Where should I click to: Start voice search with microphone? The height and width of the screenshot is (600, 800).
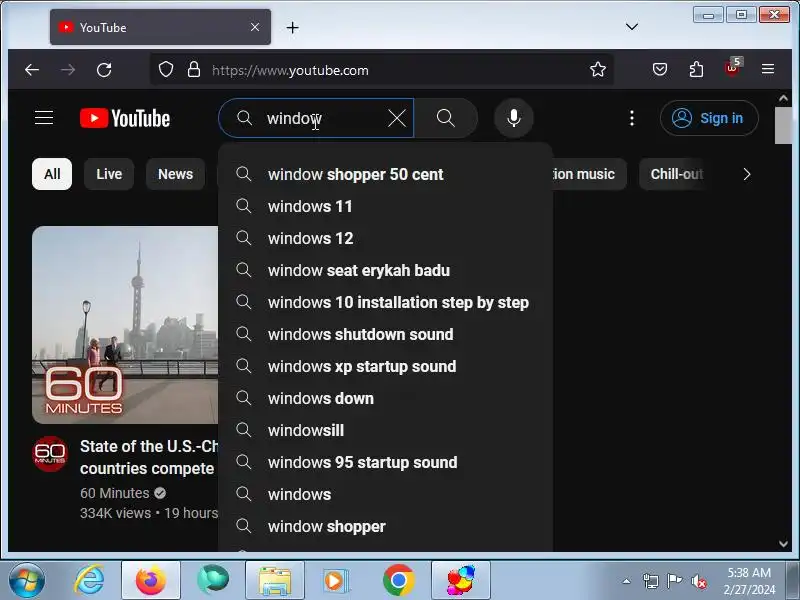click(x=514, y=118)
